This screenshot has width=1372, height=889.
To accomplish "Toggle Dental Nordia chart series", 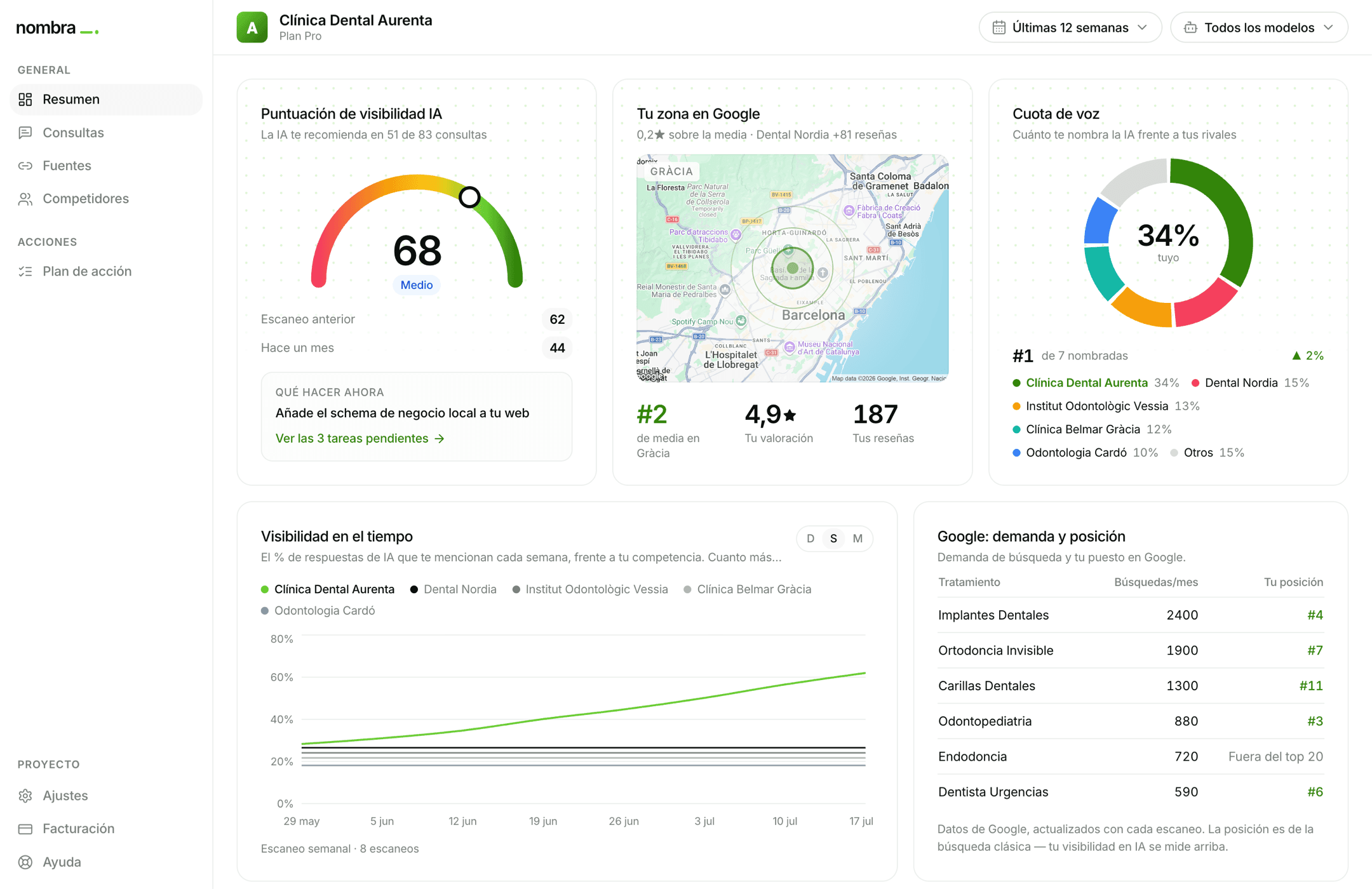I will (454, 589).
